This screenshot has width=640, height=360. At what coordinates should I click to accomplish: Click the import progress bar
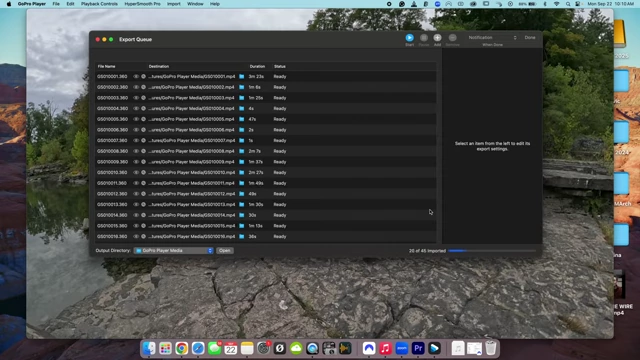pos(492,251)
